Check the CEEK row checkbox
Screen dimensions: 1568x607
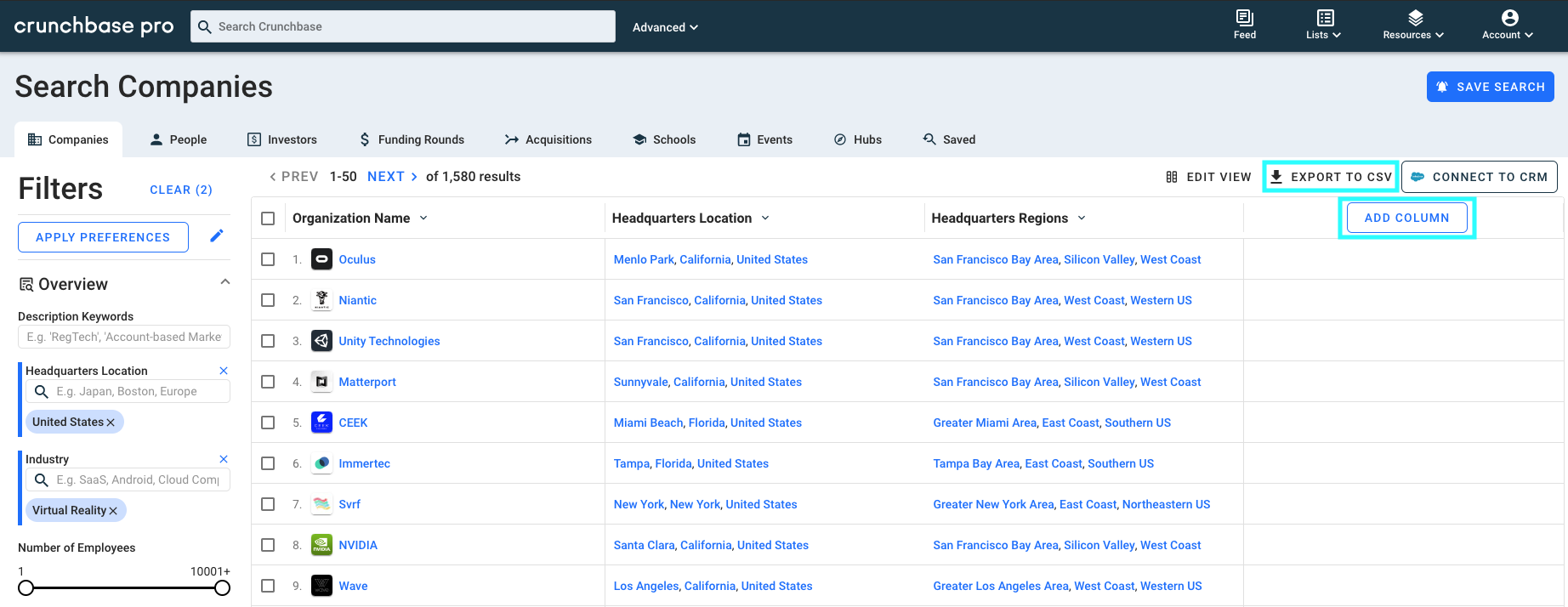[268, 423]
